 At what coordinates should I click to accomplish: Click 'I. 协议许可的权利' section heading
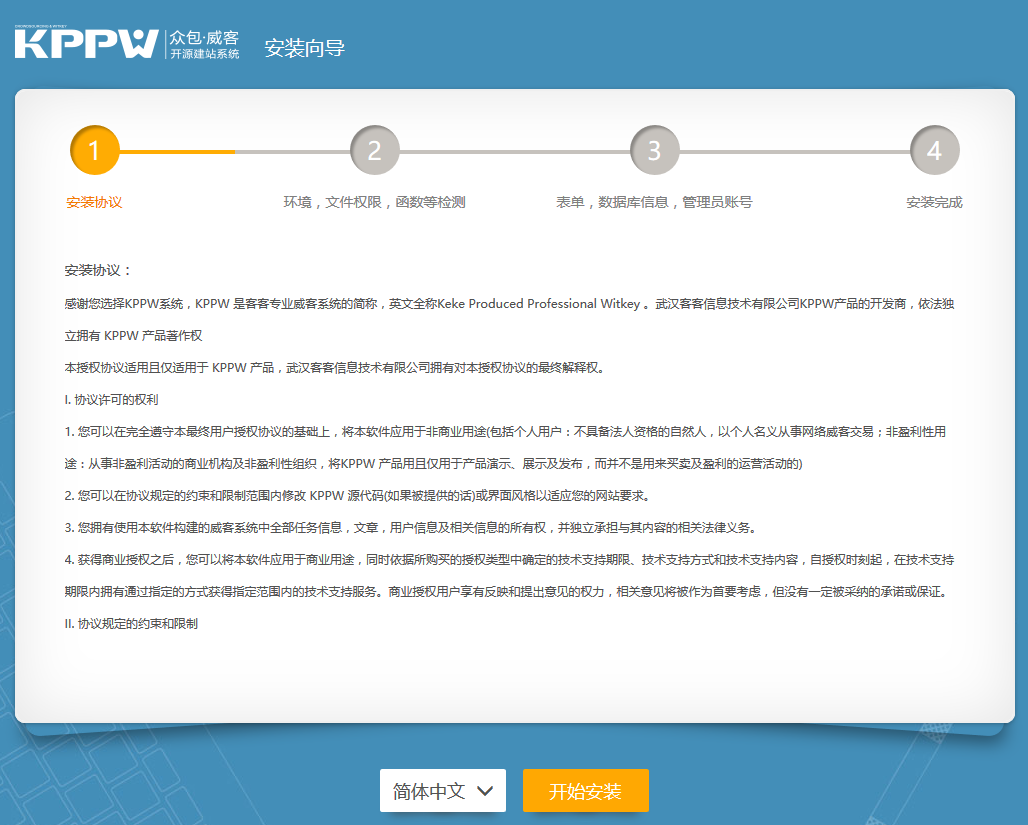(111, 399)
